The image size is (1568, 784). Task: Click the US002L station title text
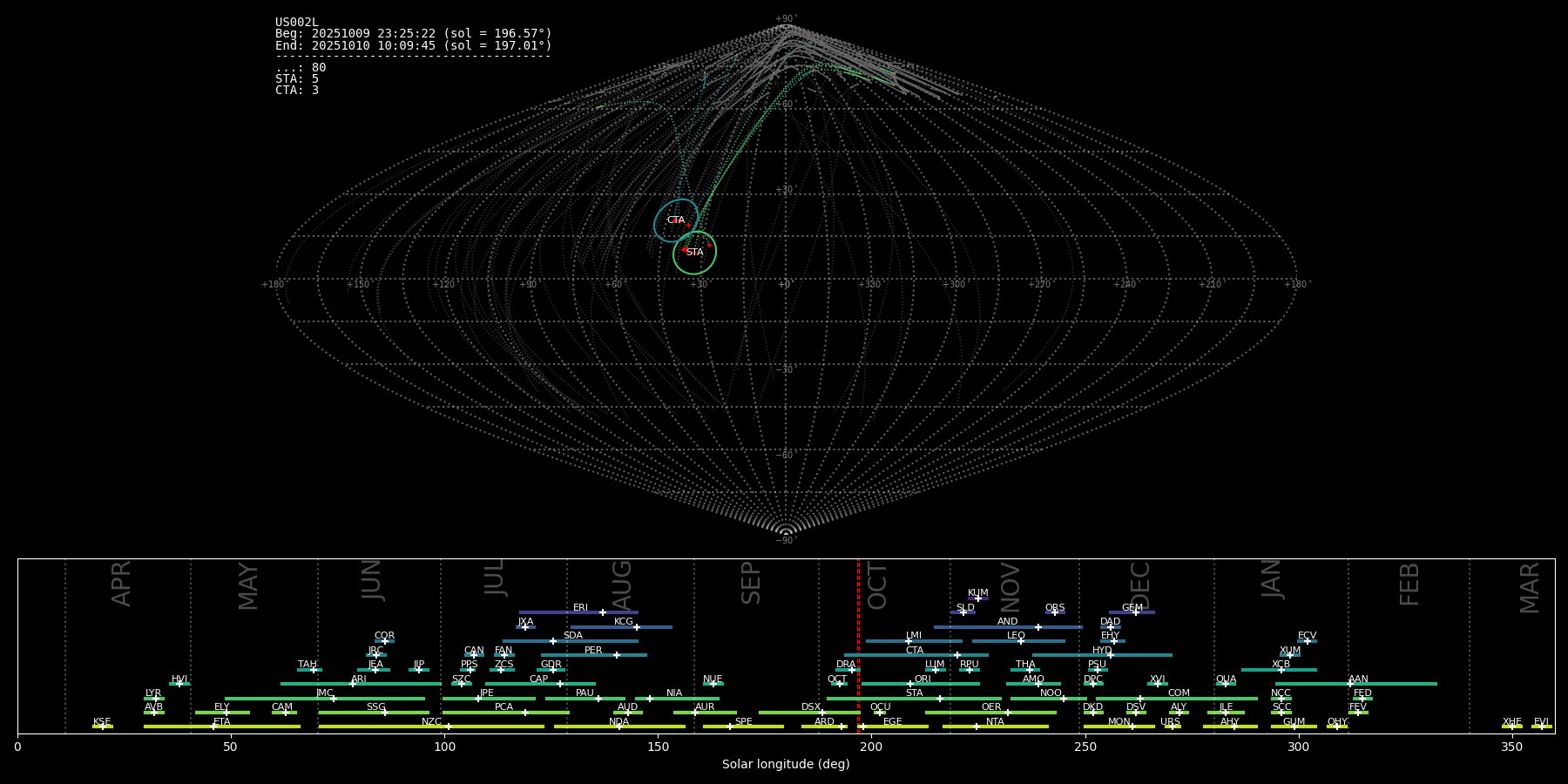[x=297, y=23]
